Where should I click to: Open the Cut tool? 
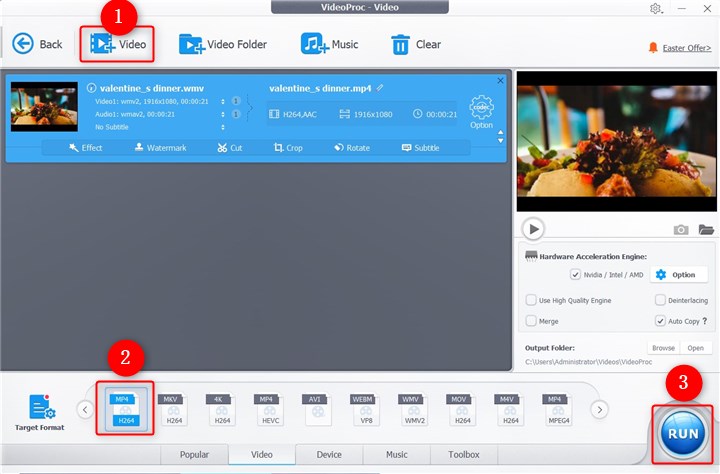click(x=230, y=147)
